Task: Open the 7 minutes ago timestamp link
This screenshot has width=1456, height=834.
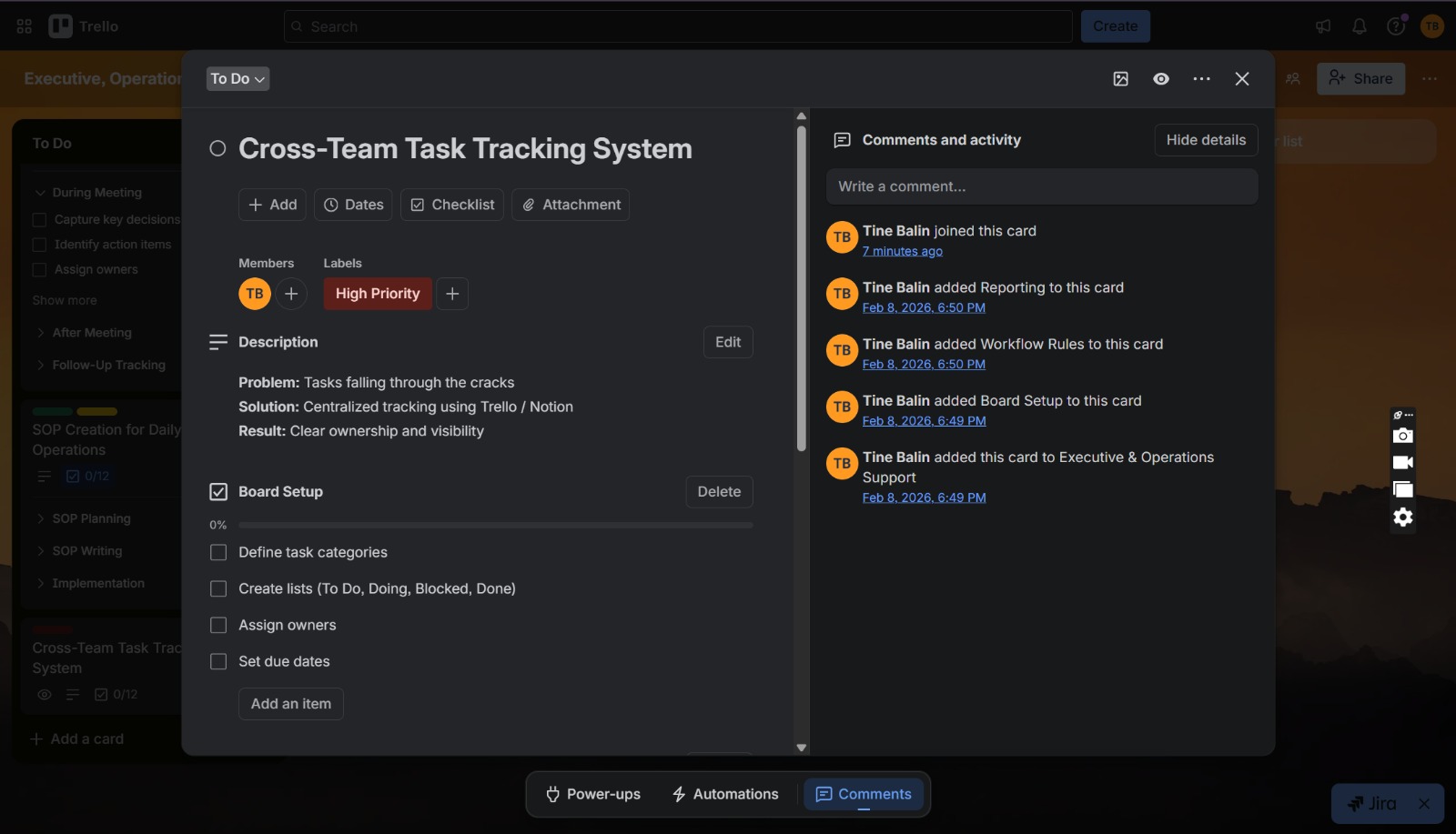Action: (x=903, y=251)
